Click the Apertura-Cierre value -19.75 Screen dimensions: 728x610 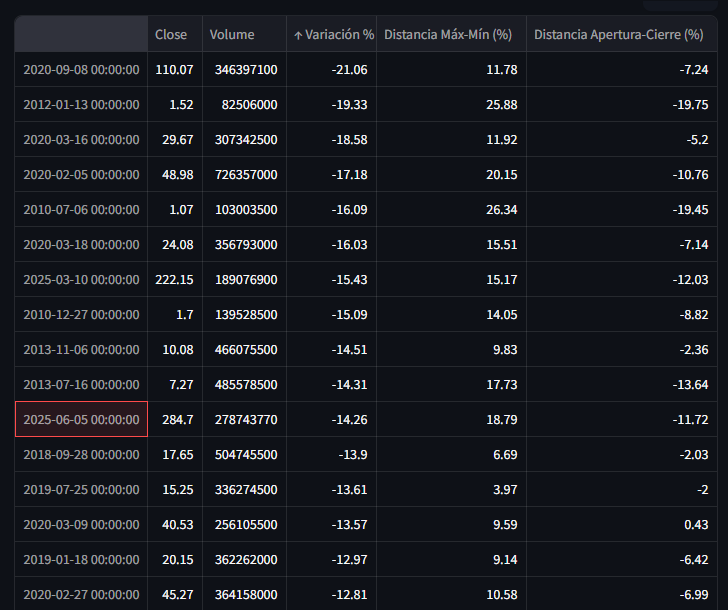pos(622,104)
